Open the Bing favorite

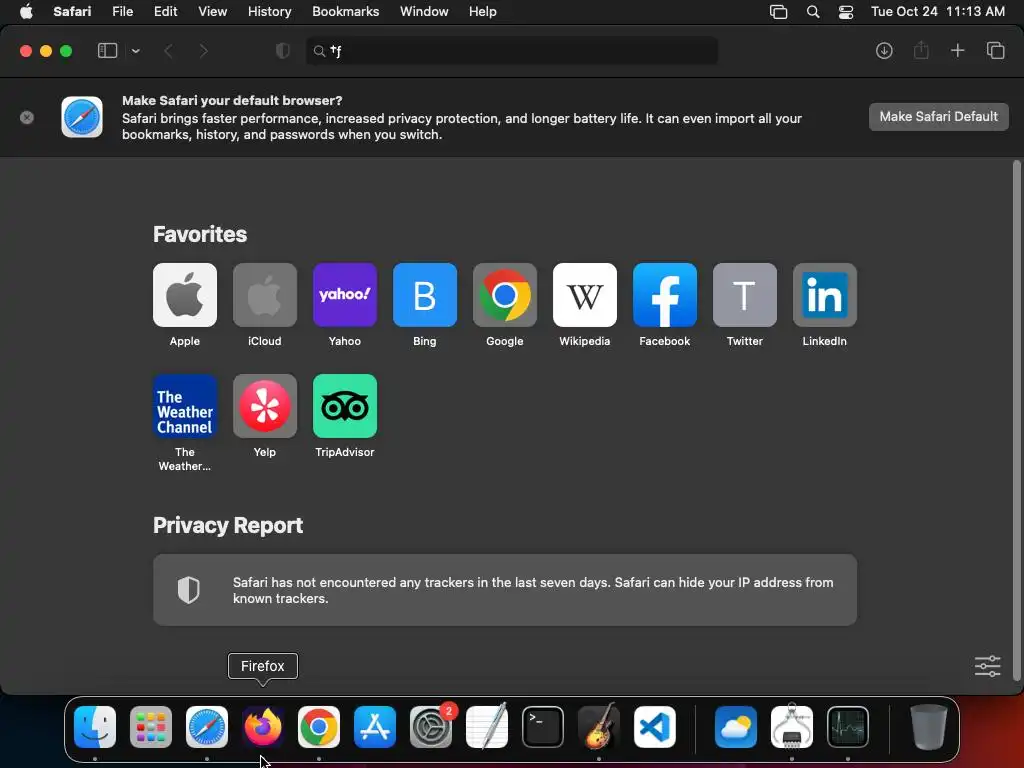(x=424, y=295)
